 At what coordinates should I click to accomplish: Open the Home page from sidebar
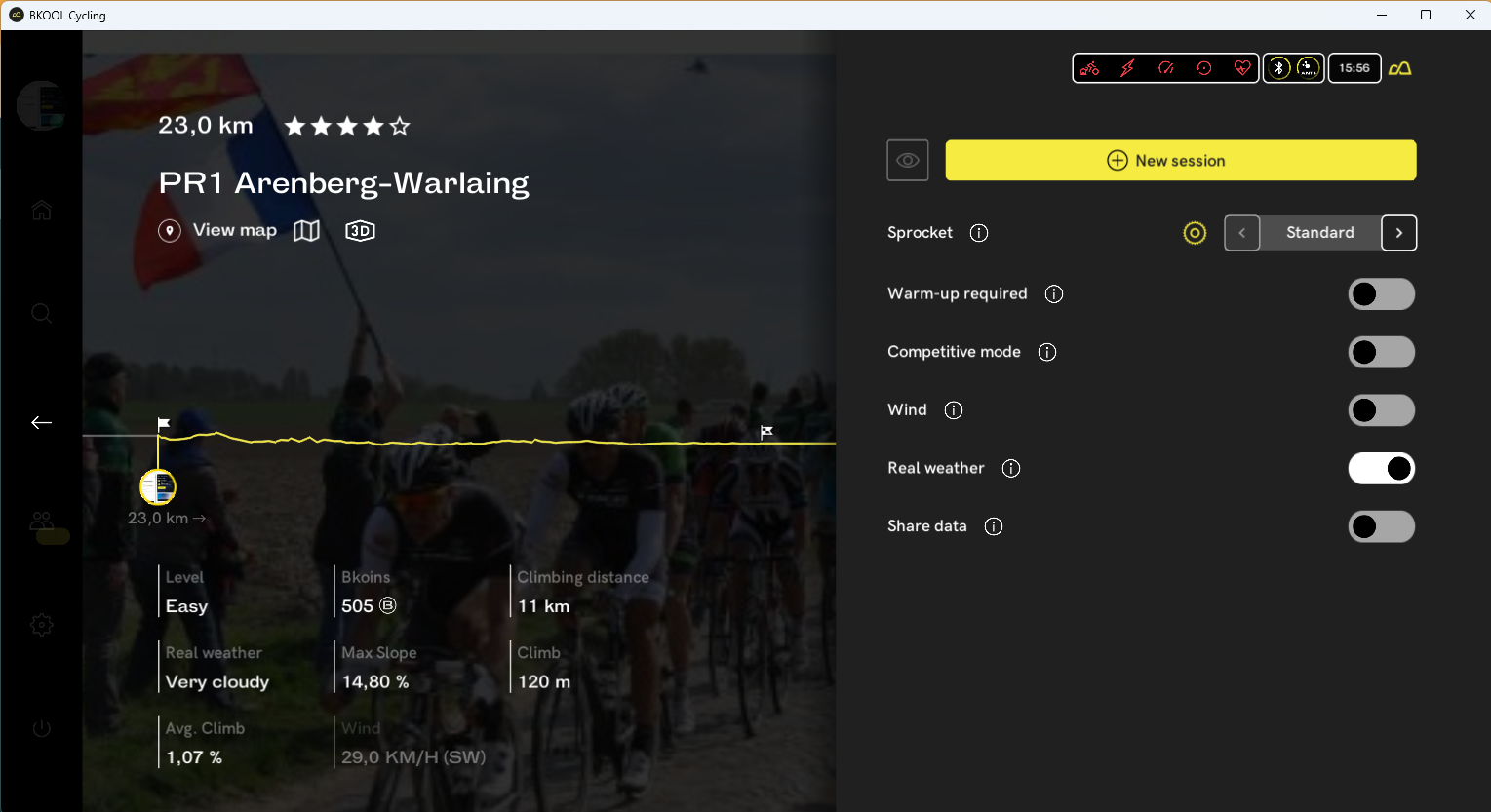[x=41, y=210]
